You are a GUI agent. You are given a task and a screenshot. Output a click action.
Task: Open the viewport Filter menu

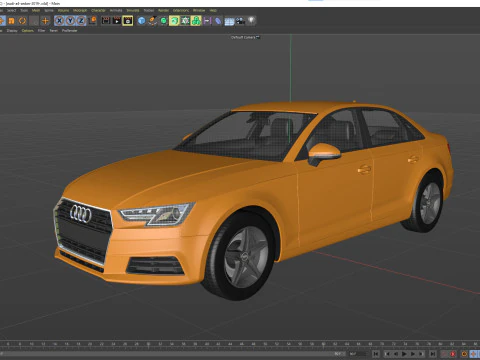[x=41, y=31]
